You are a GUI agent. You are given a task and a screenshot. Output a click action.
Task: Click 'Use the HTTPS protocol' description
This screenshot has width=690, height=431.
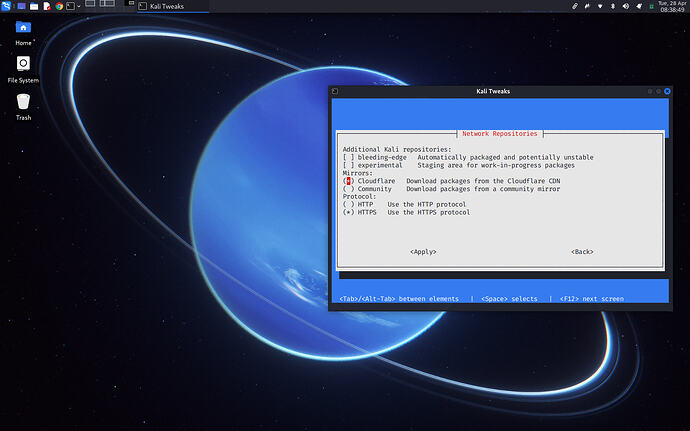[x=429, y=212]
